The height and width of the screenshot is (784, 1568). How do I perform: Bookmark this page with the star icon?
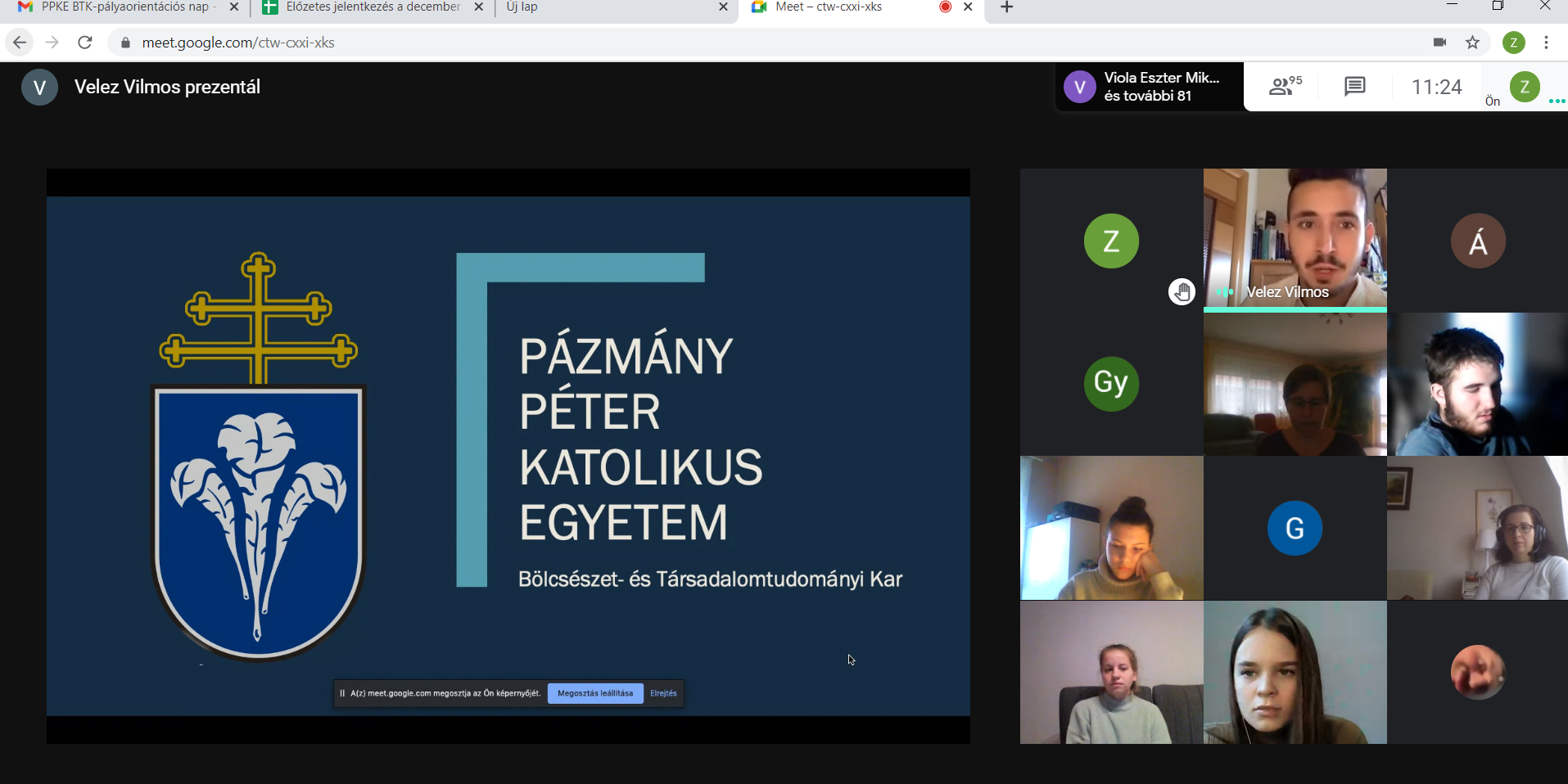point(1472,43)
